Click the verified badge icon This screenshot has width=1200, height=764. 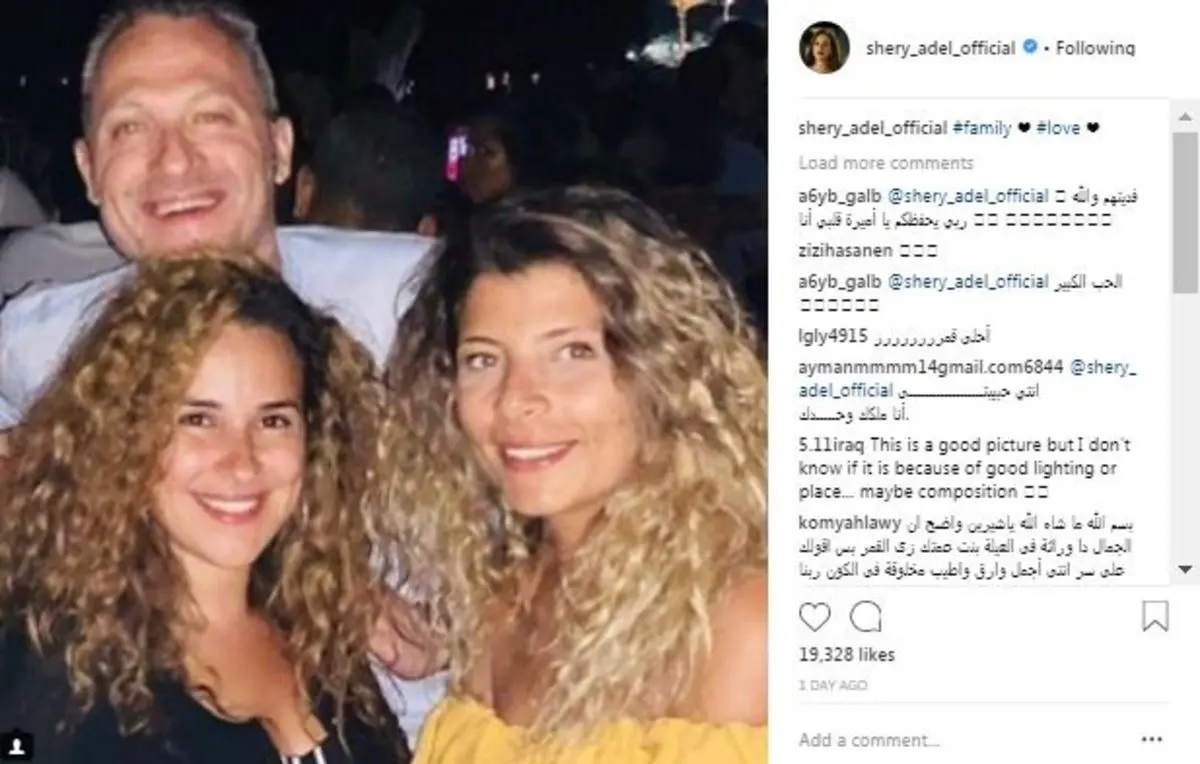[1028, 48]
